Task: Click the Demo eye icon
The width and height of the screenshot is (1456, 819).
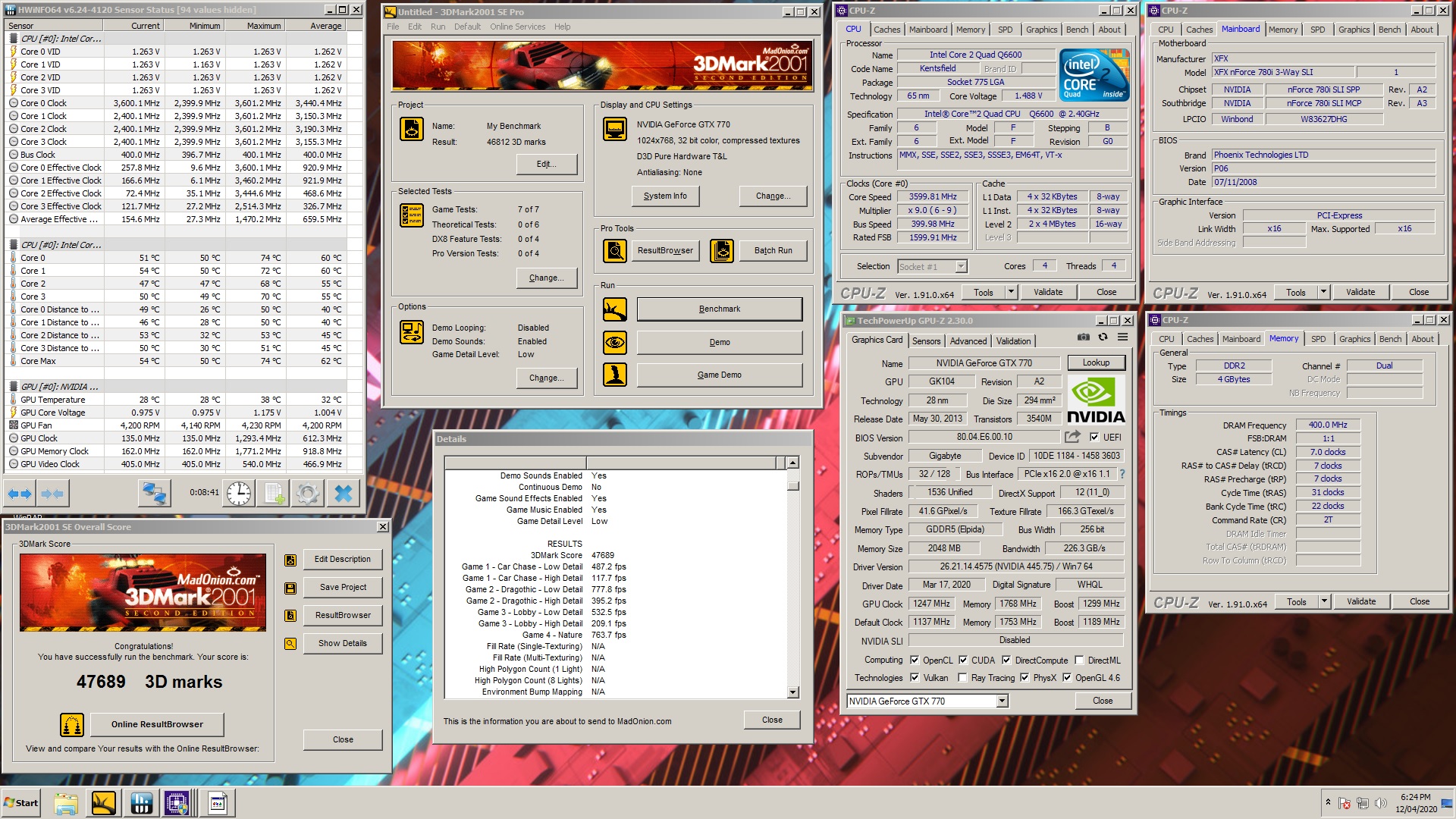Action: [615, 343]
